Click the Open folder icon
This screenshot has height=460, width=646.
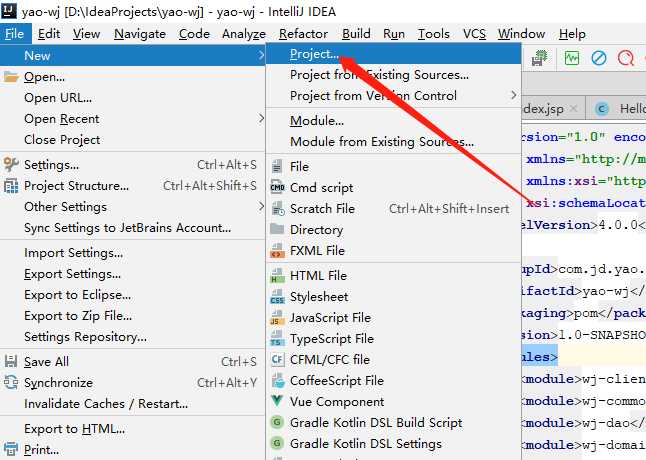11,77
